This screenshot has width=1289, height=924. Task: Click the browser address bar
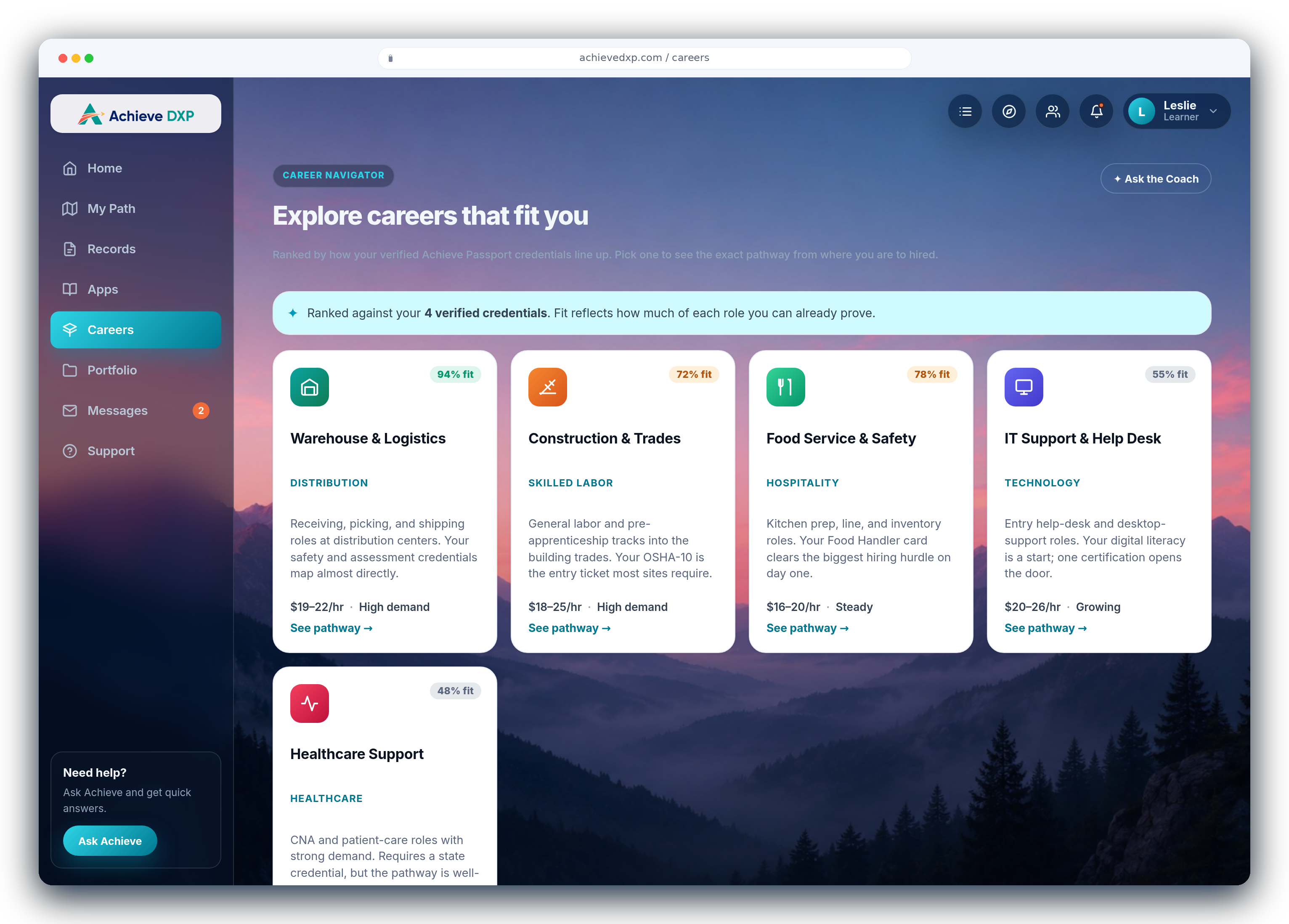tap(644, 57)
